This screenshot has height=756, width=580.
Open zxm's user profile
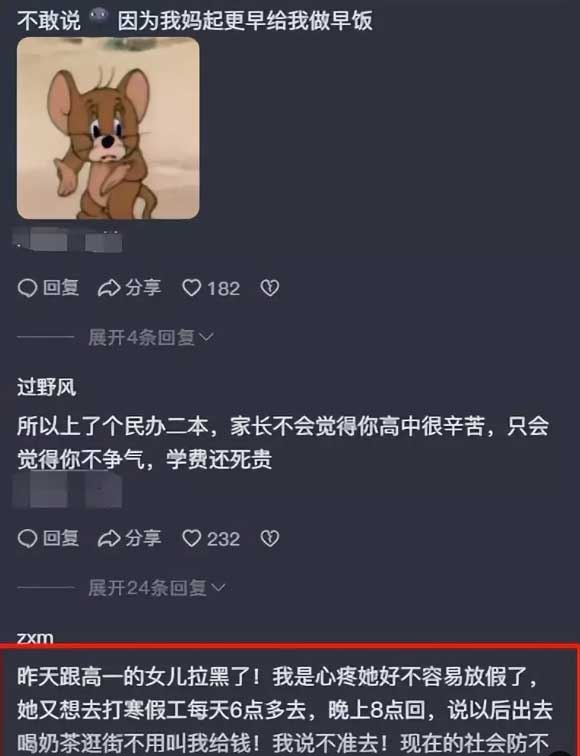click(35, 637)
